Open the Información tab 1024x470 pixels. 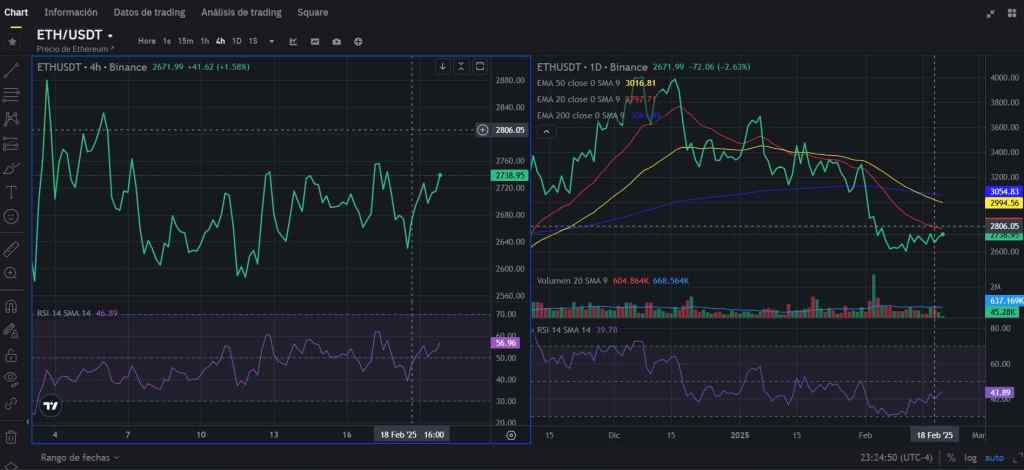pos(71,12)
